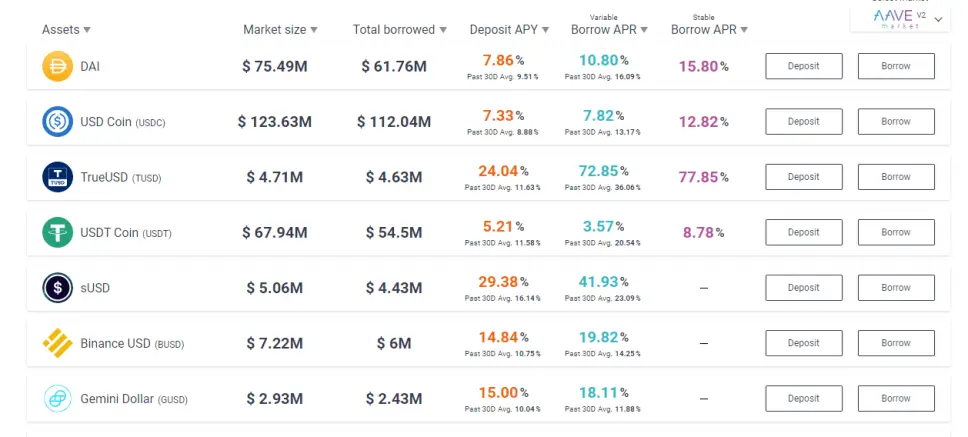Click the sUSD token icon
968x437 pixels.
(x=57, y=288)
